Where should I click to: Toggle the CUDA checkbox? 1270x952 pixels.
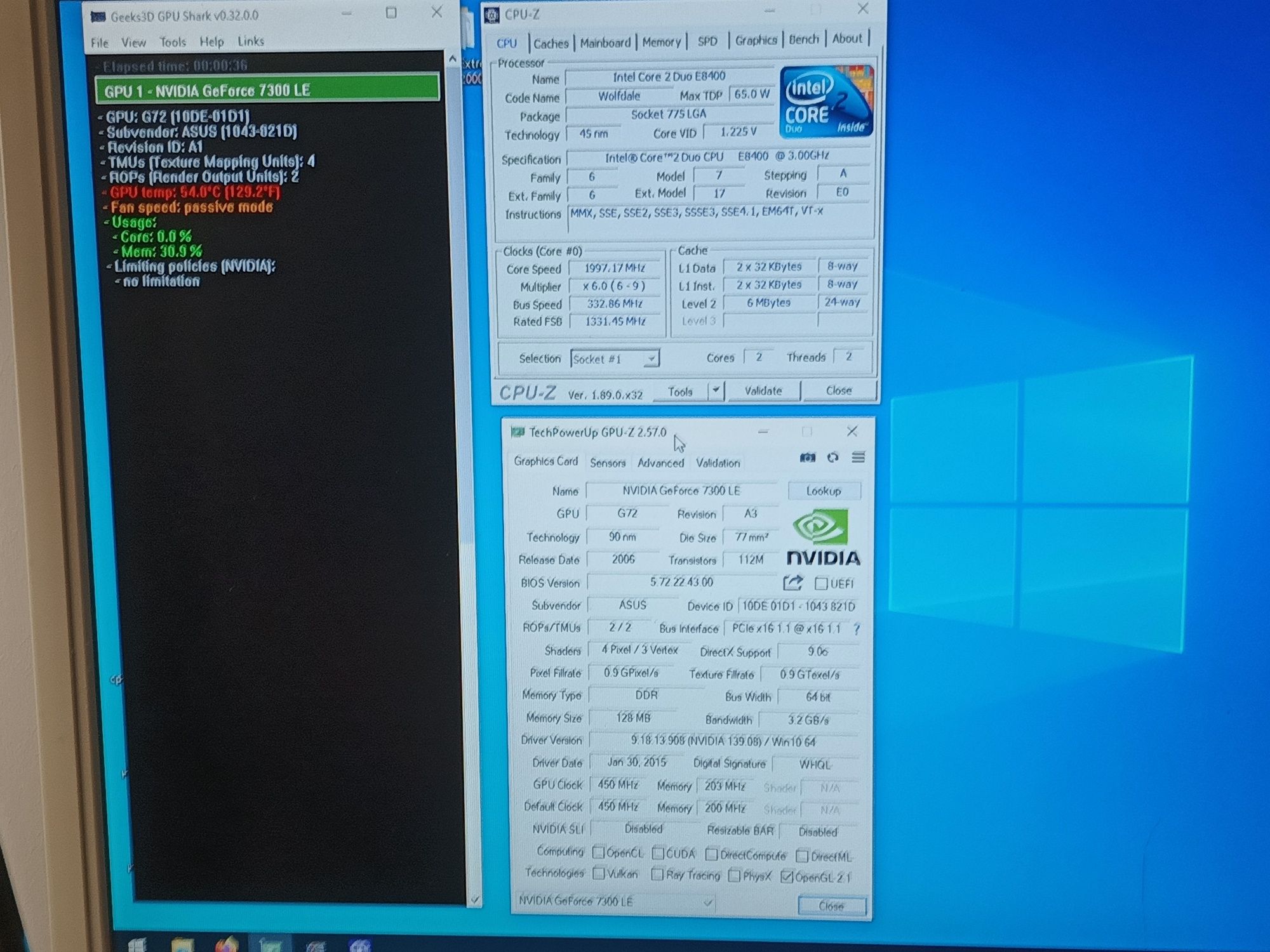658,853
